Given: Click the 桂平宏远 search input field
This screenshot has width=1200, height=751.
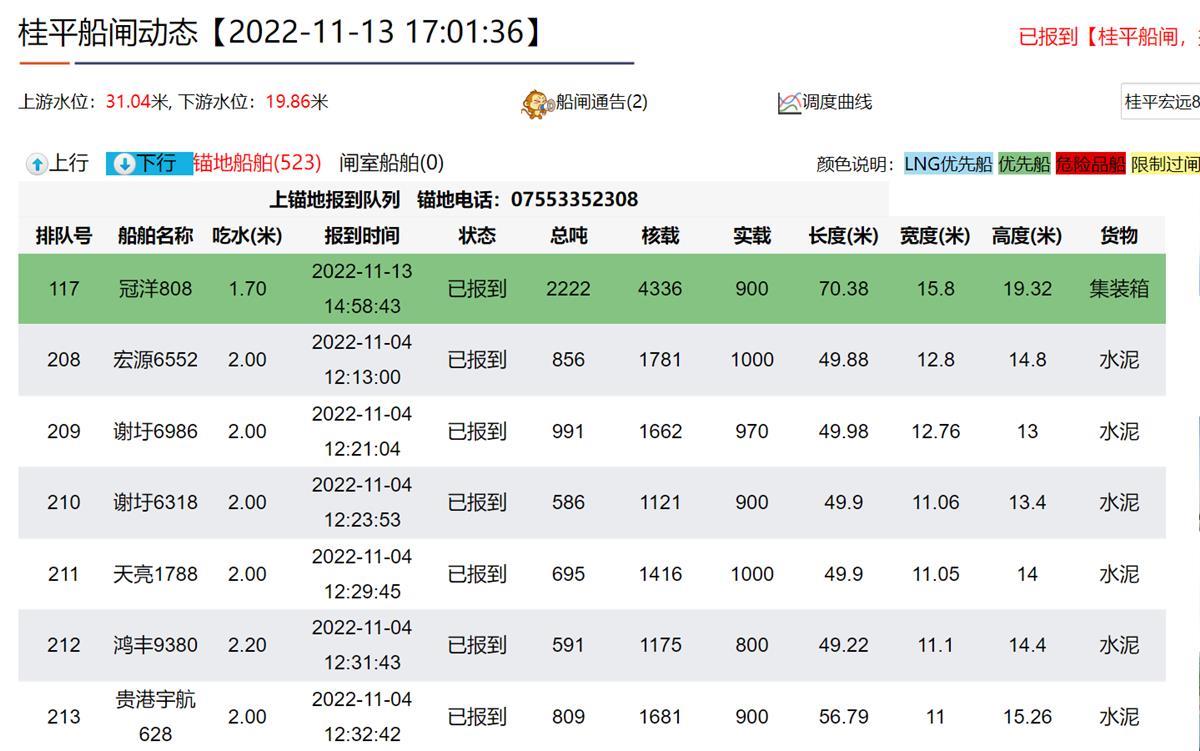Looking at the screenshot, I should (1160, 102).
